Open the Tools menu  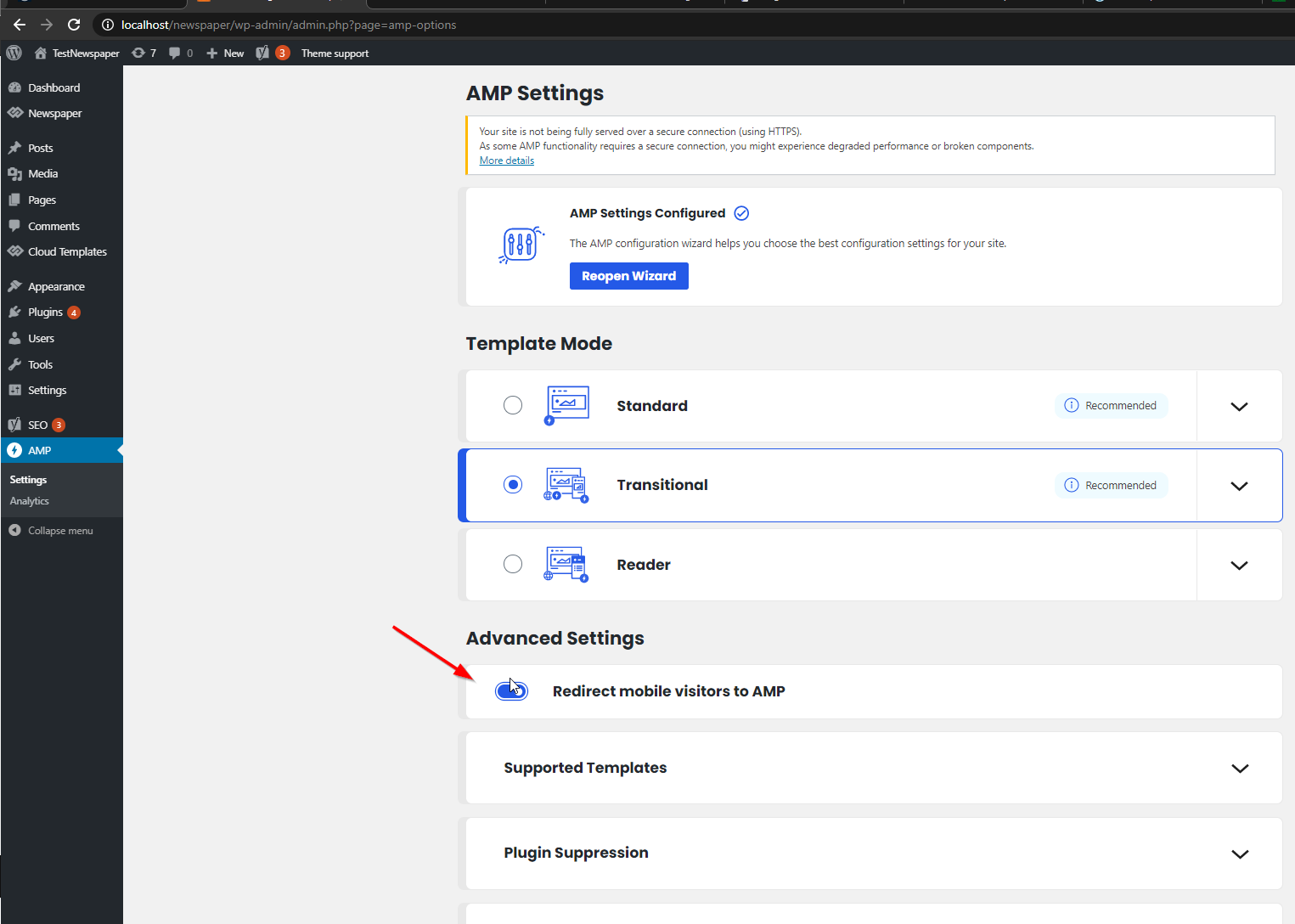(61, 364)
